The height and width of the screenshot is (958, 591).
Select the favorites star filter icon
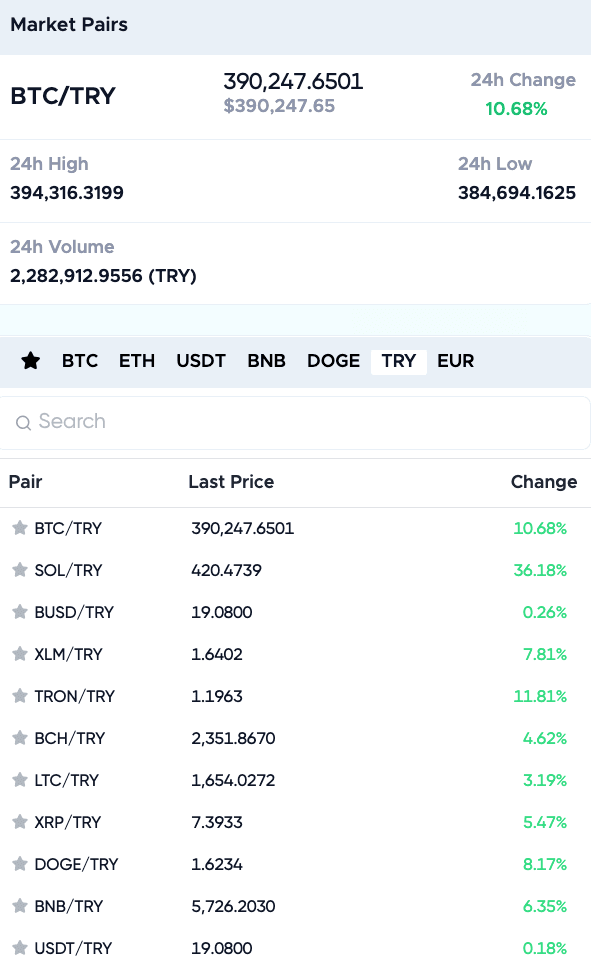coord(31,361)
